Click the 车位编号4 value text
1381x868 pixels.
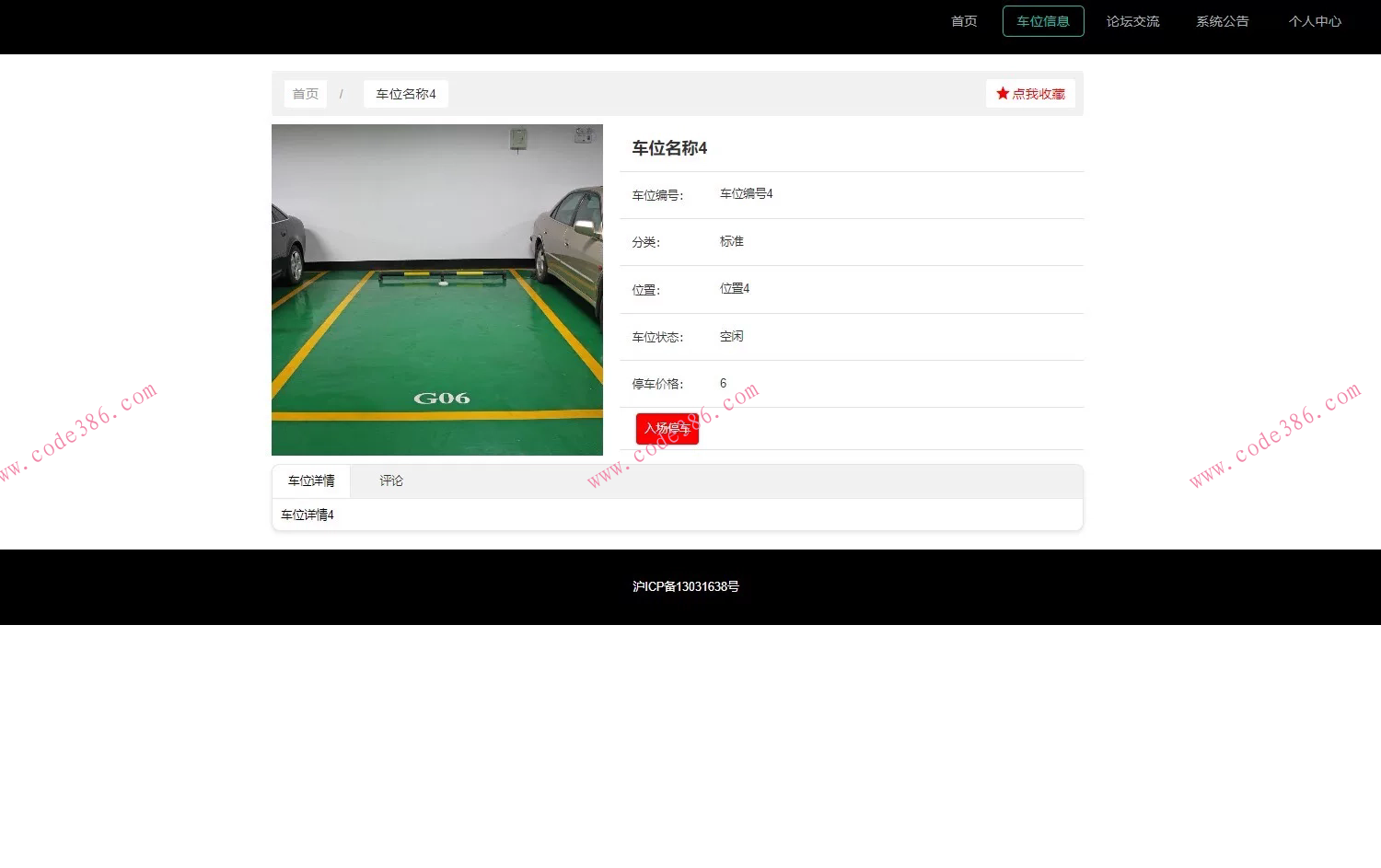coord(746,194)
